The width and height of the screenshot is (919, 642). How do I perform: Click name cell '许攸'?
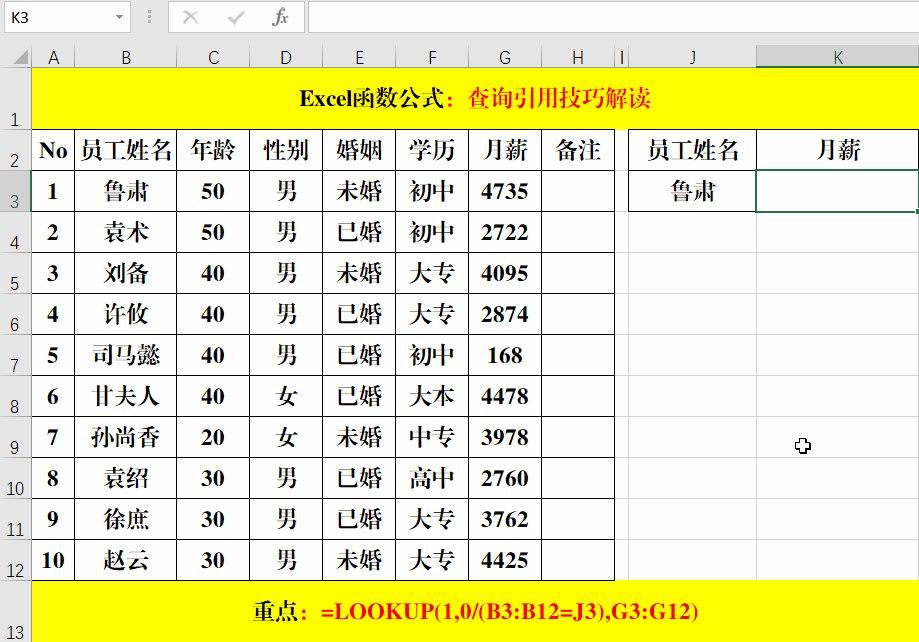click(x=125, y=314)
